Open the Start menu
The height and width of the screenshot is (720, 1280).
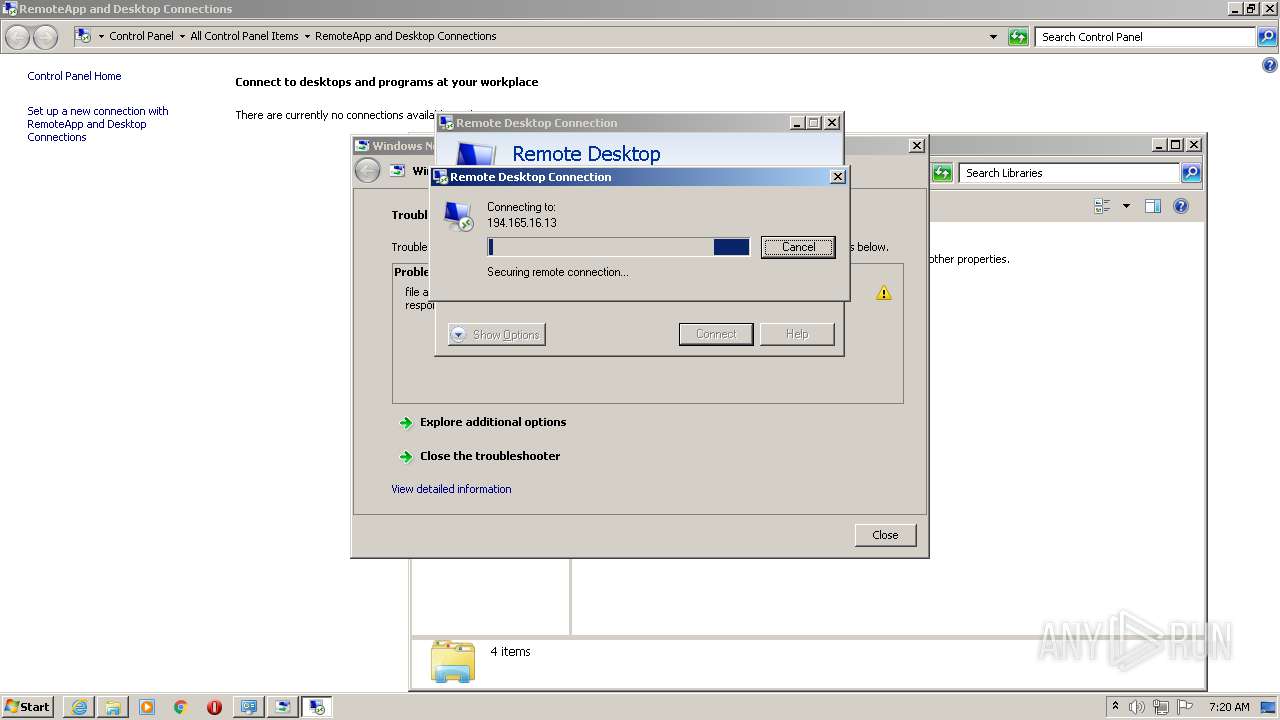click(x=27, y=707)
